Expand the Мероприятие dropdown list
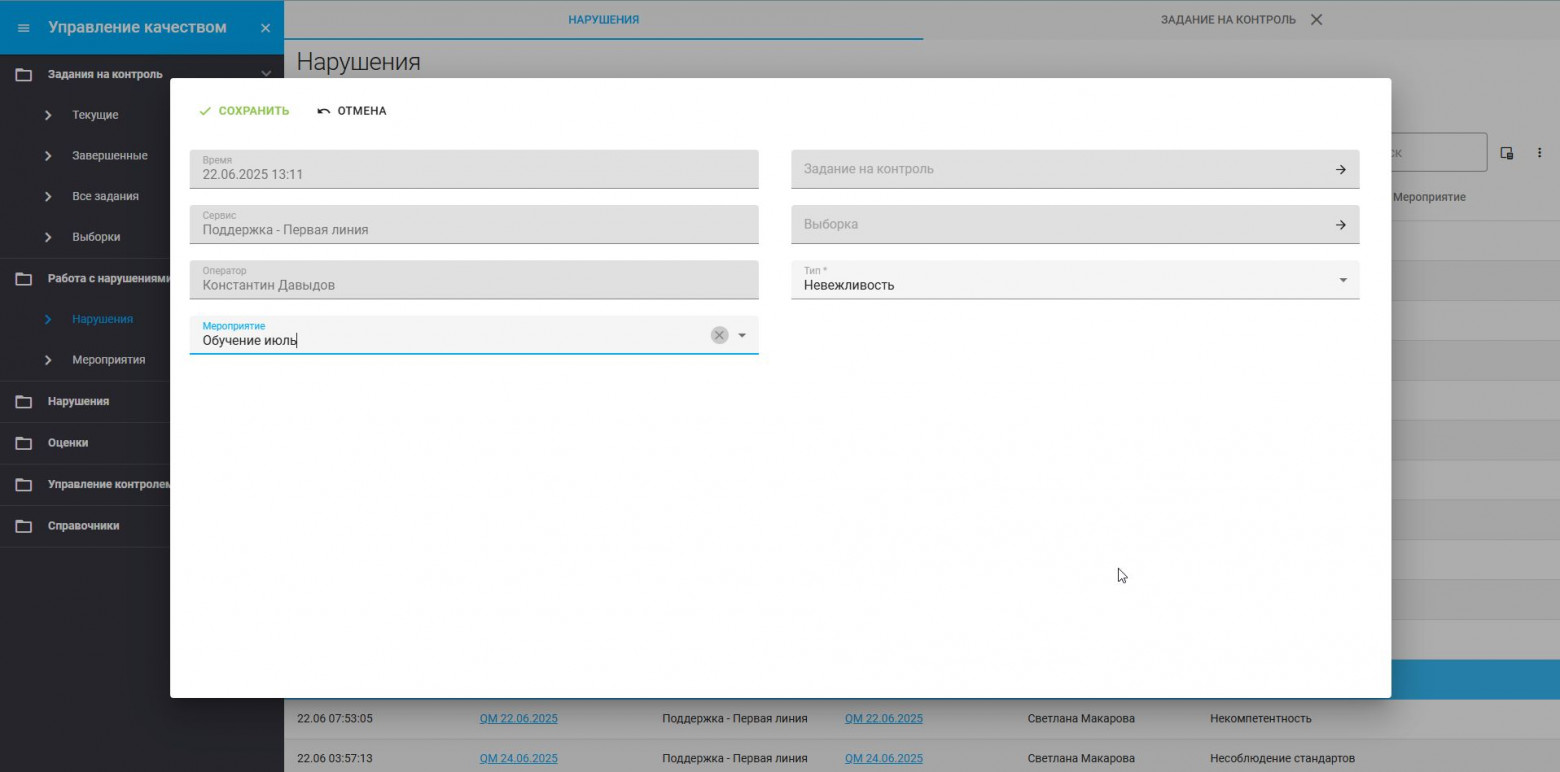Image resolution: width=1560 pixels, height=772 pixels. (742, 335)
